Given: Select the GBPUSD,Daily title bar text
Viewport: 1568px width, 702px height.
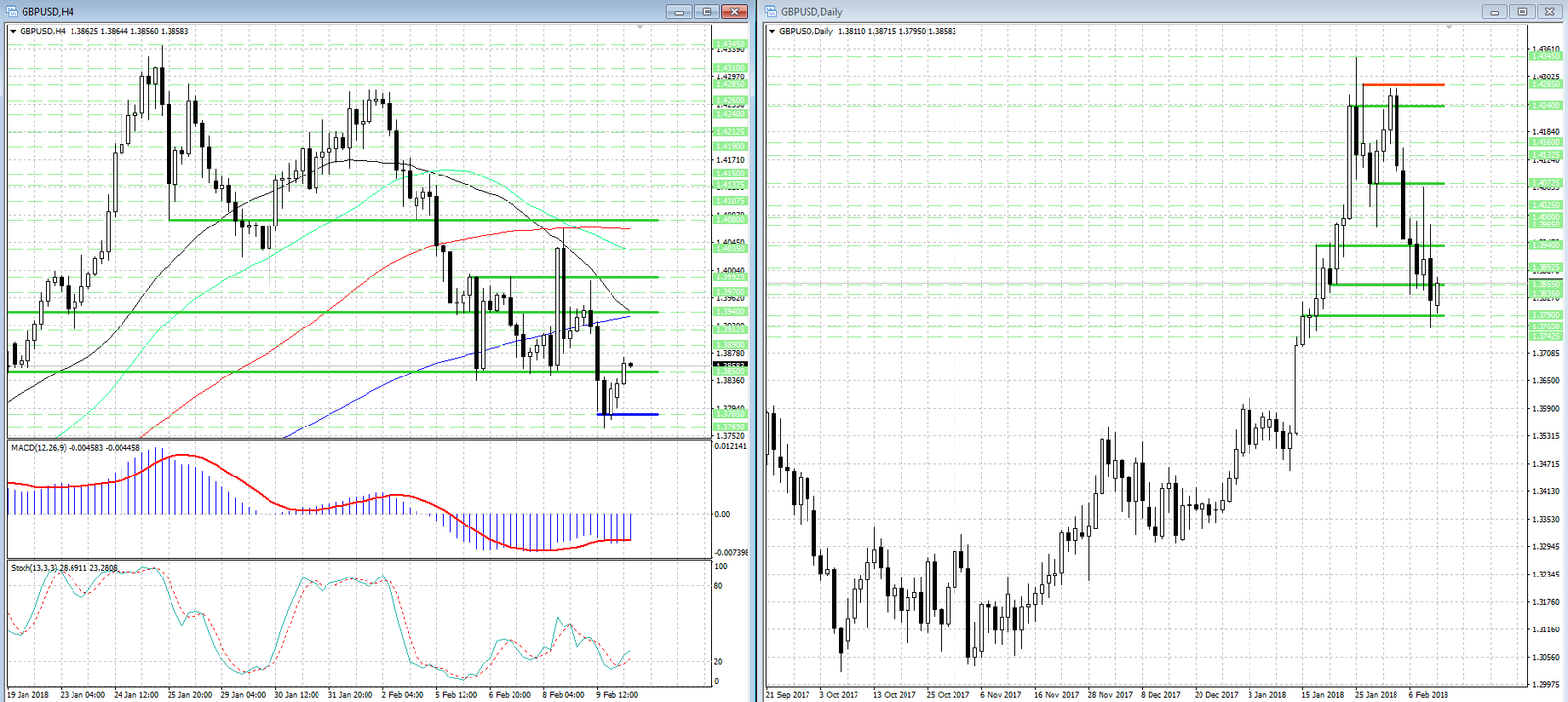Looking at the screenshot, I should pos(810,12).
